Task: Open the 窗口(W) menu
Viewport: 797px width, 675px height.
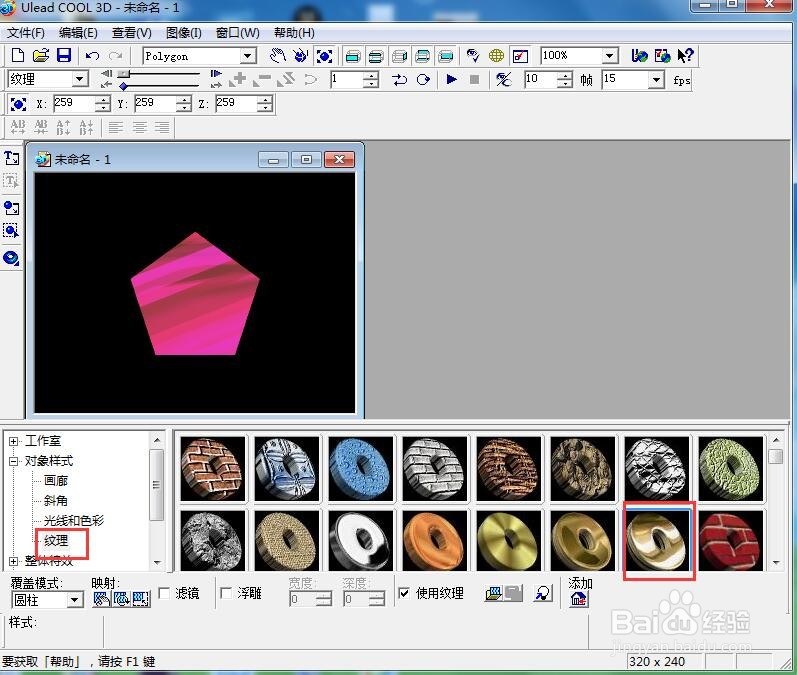Action: coord(238,33)
